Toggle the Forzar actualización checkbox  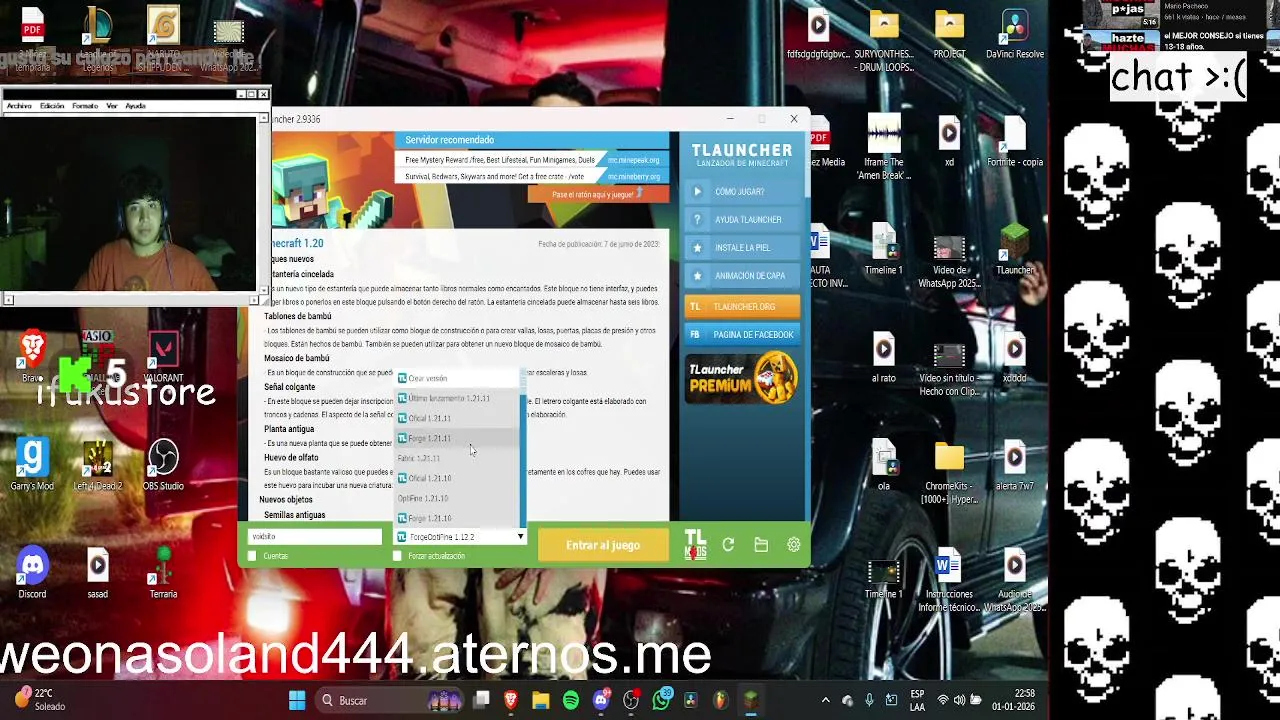point(398,556)
